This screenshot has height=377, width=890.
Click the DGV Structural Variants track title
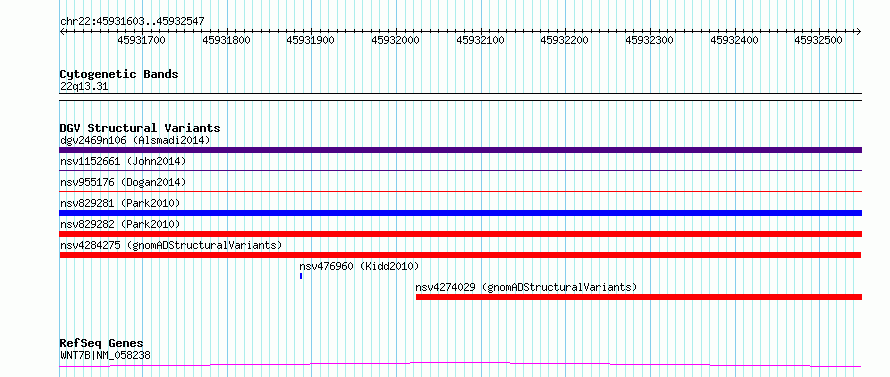140,128
